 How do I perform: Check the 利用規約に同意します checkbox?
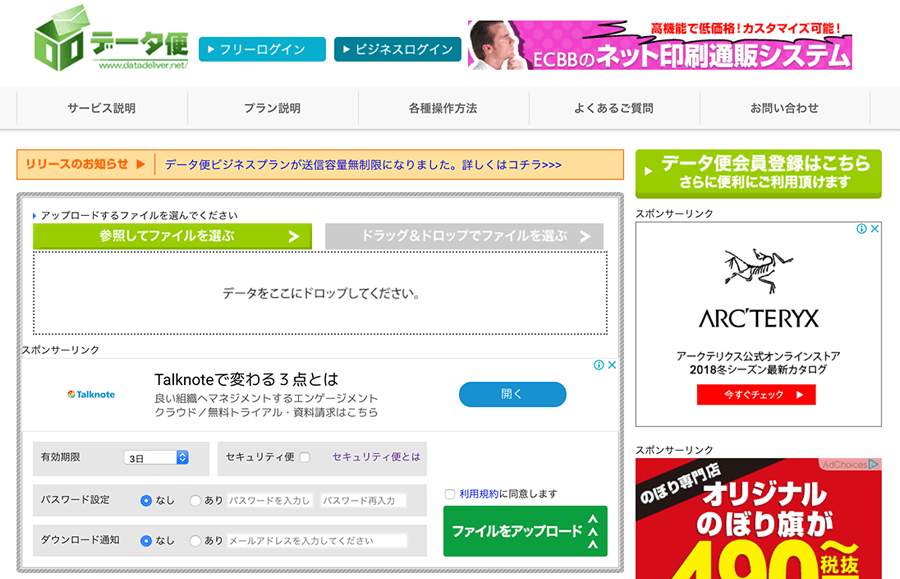point(450,494)
